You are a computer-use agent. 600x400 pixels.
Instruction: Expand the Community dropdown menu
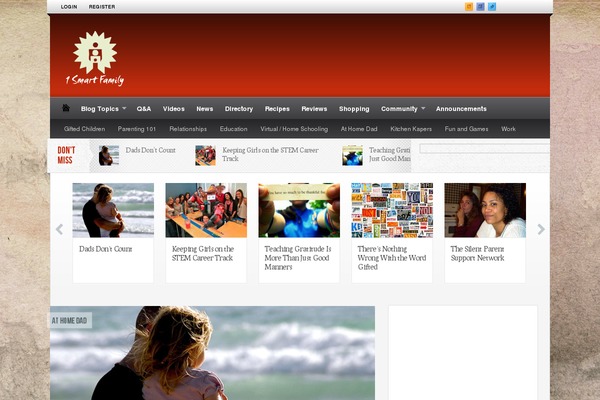click(x=403, y=109)
